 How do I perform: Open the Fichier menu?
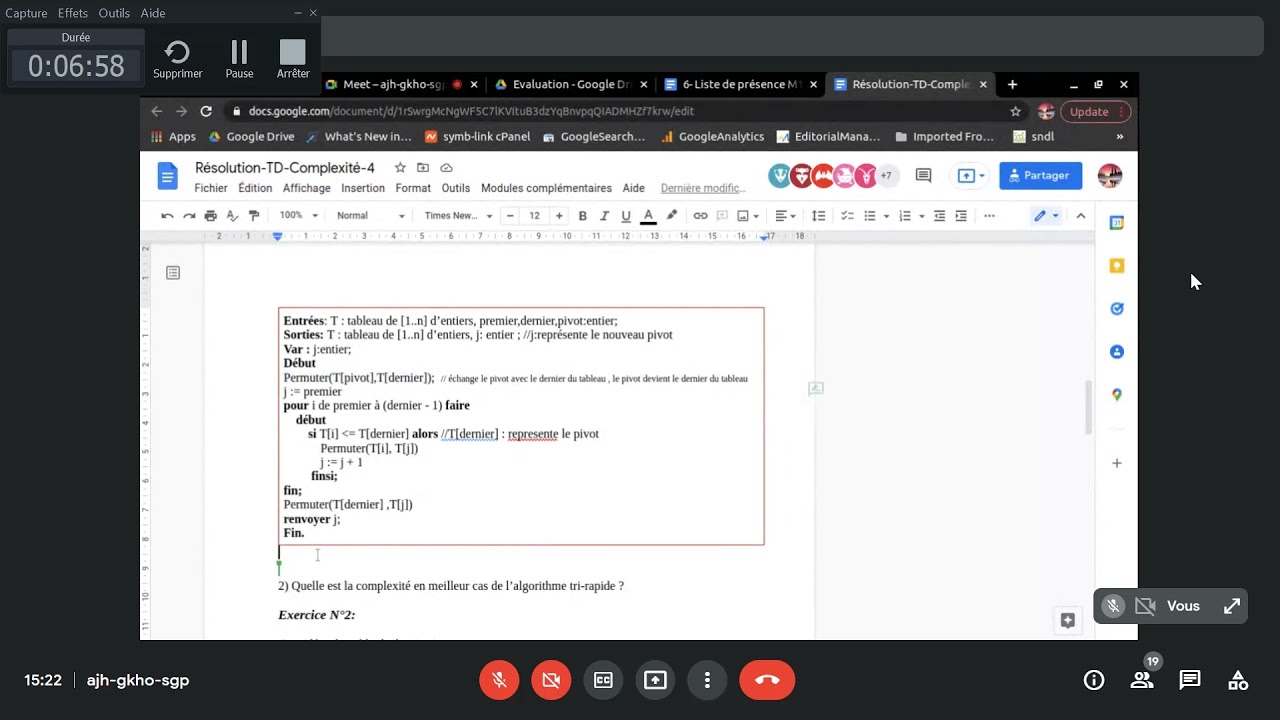[211, 188]
